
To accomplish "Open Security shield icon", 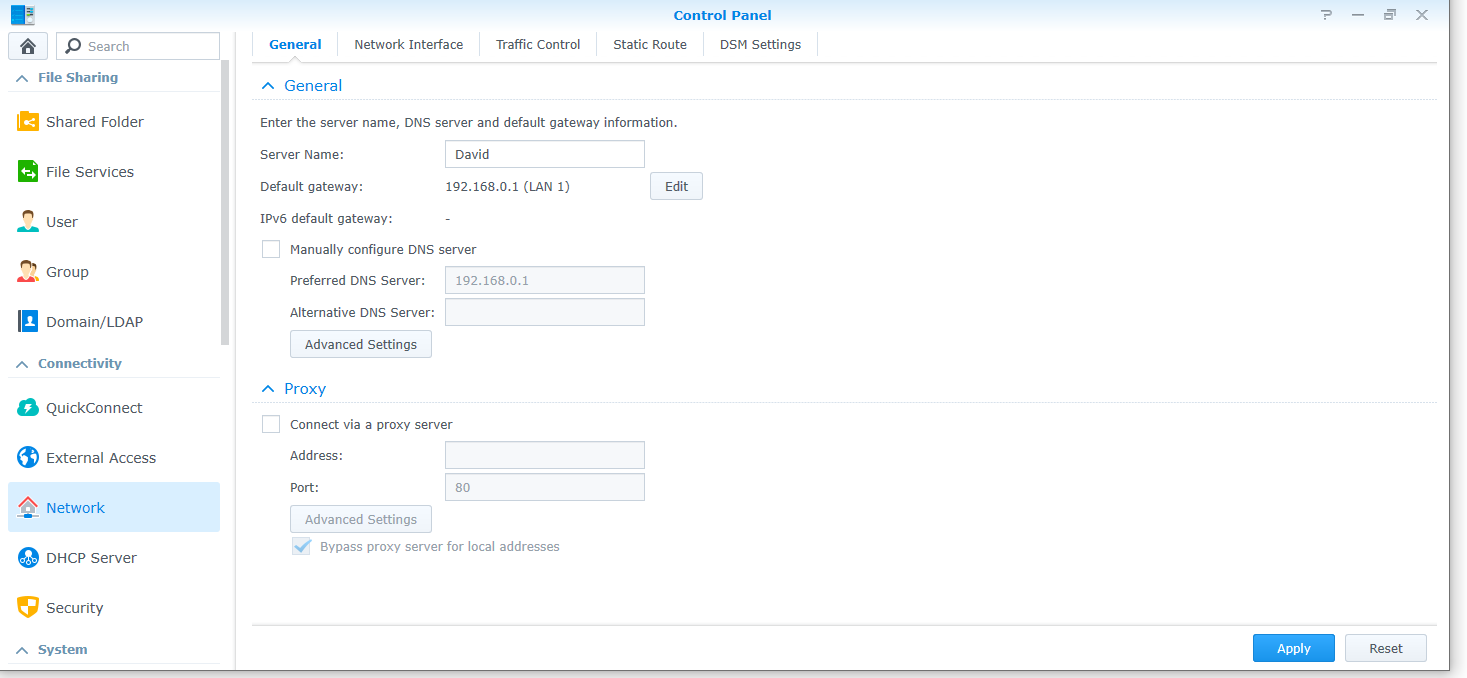I will pos(28,608).
